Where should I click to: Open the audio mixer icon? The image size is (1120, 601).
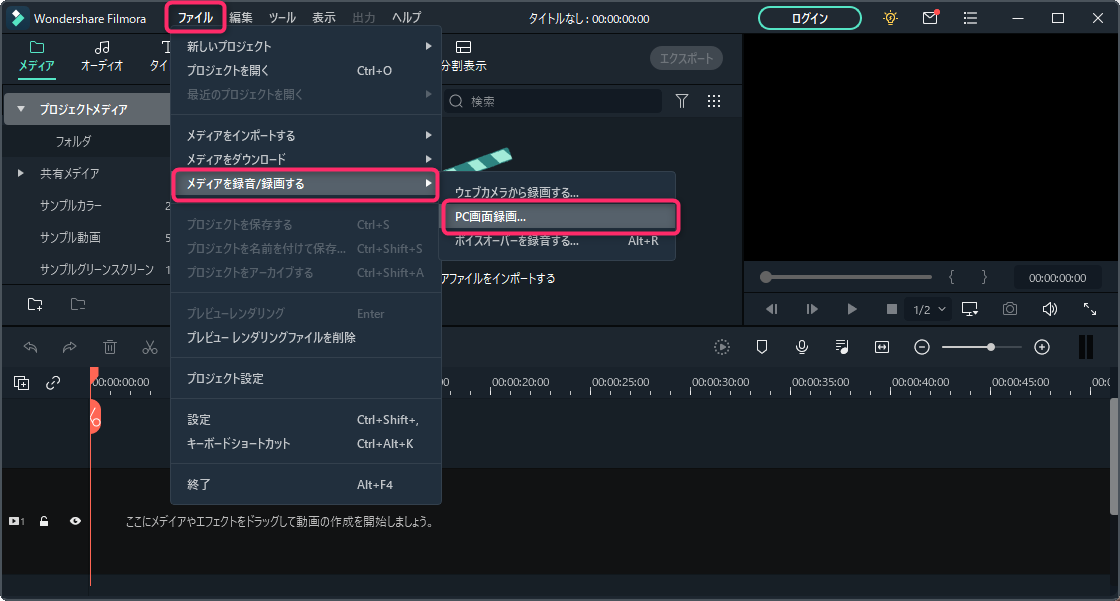(842, 347)
